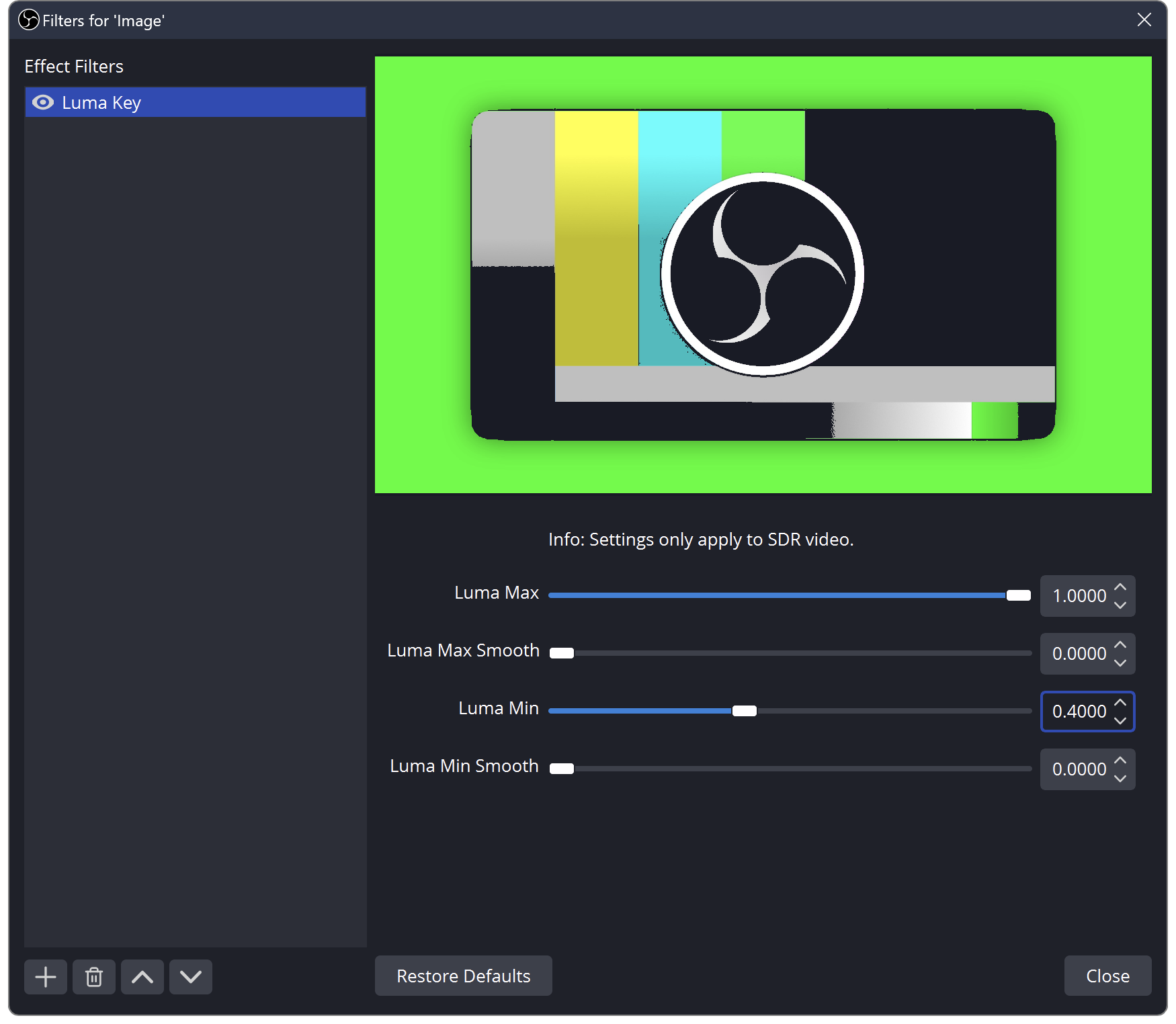Decrement Luma Max Smooth value

tap(1120, 663)
